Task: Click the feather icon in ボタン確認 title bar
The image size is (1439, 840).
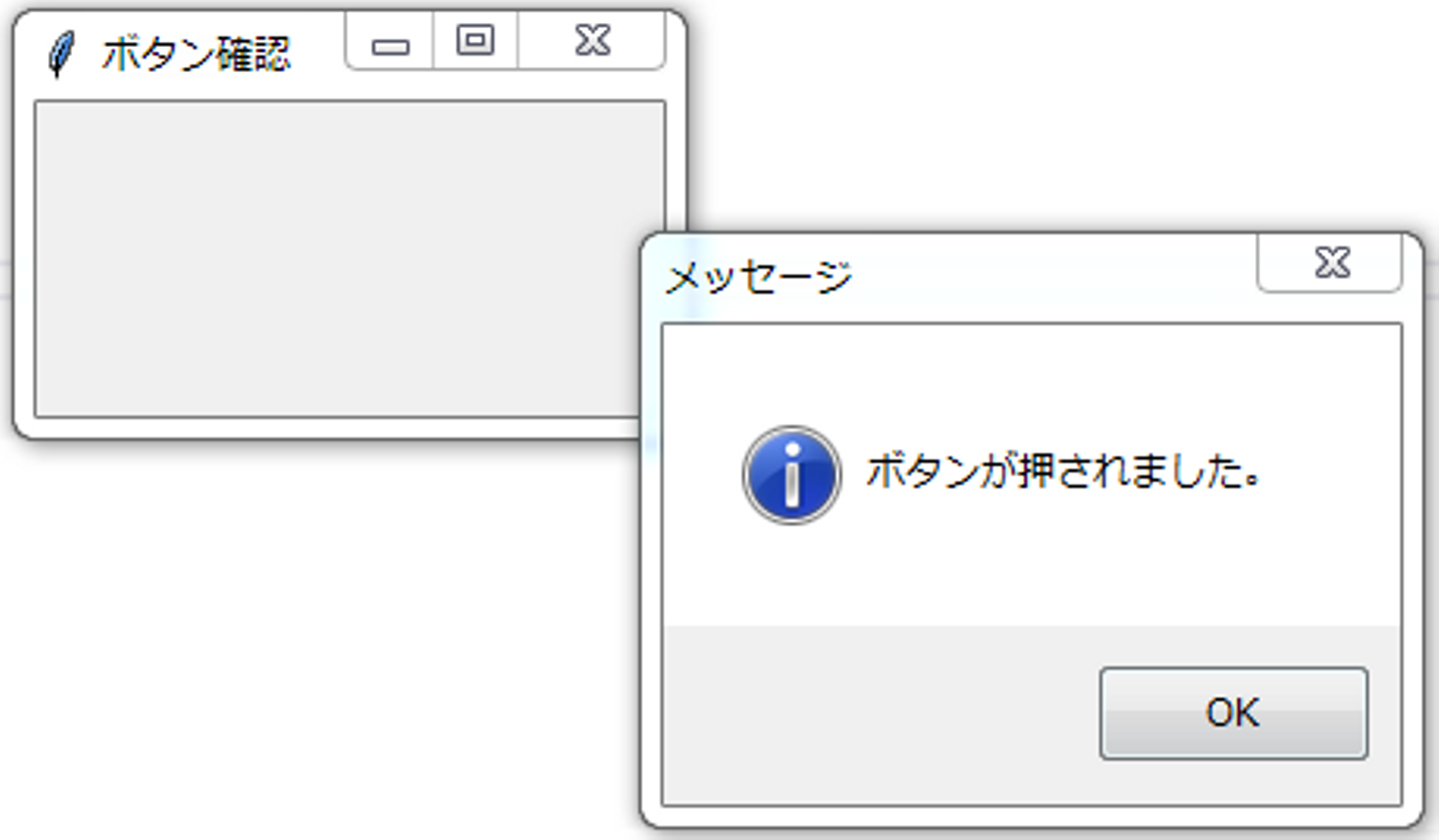Action: click(61, 54)
